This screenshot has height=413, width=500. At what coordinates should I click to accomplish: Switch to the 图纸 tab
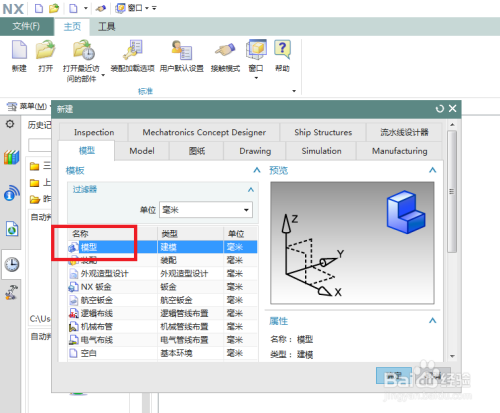click(x=197, y=151)
